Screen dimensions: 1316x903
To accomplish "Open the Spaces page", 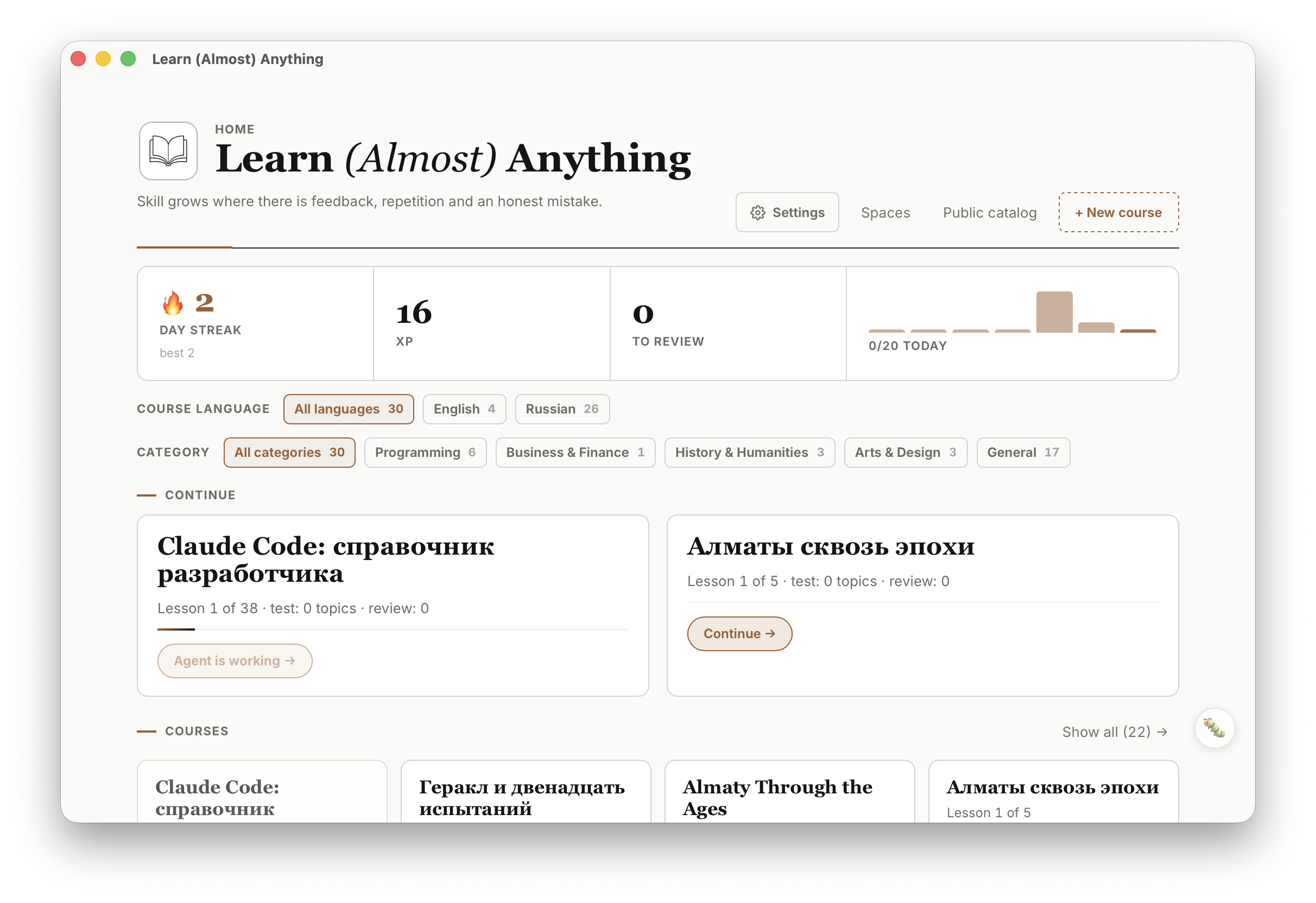I will pyautogui.click(x=885, y=212).
